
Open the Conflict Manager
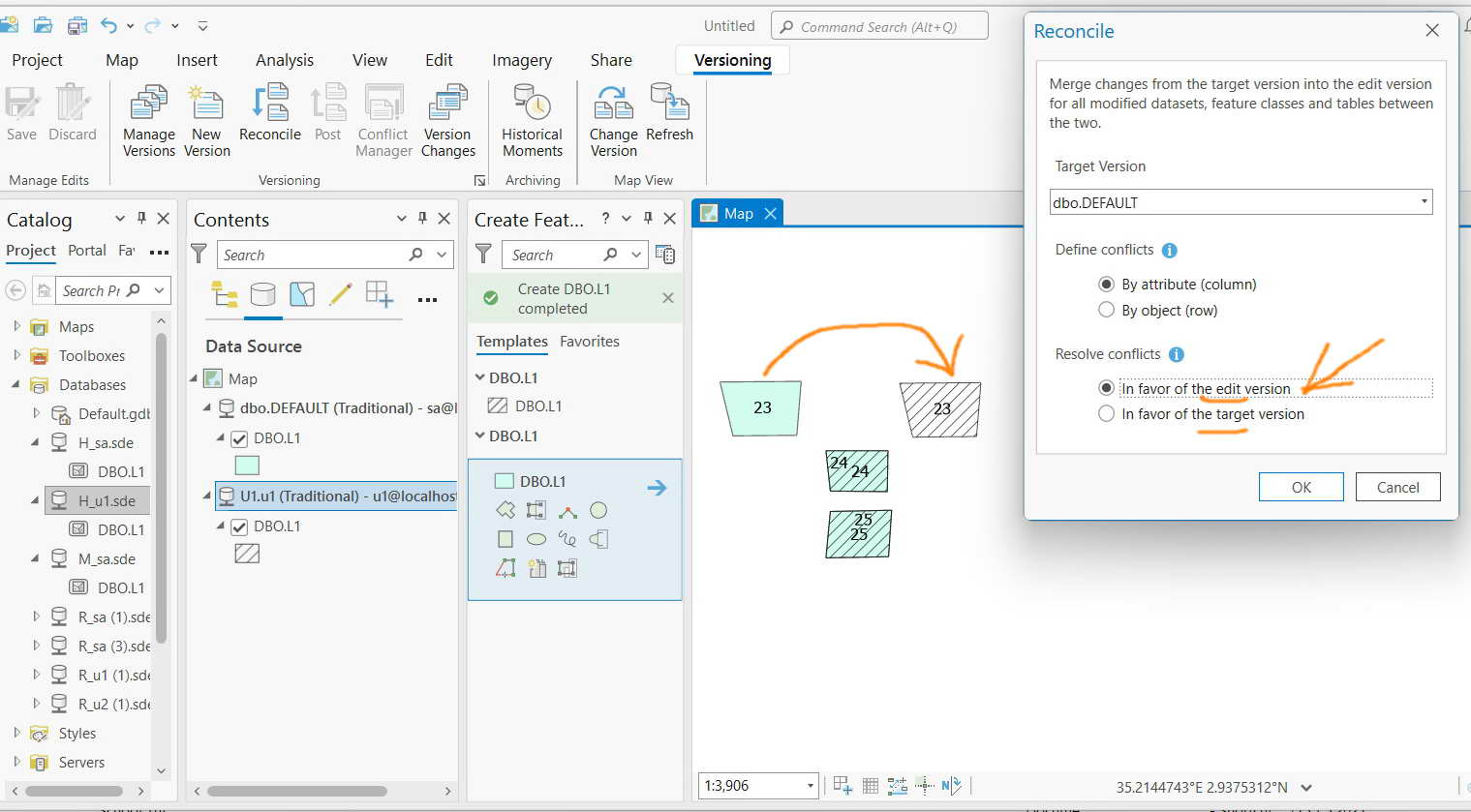tap(383, 121)
